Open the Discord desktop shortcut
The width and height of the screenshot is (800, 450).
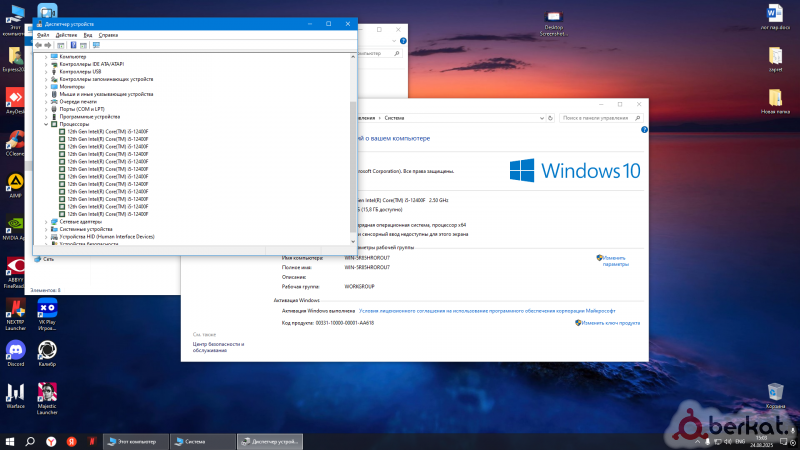(x=15, y=352)
